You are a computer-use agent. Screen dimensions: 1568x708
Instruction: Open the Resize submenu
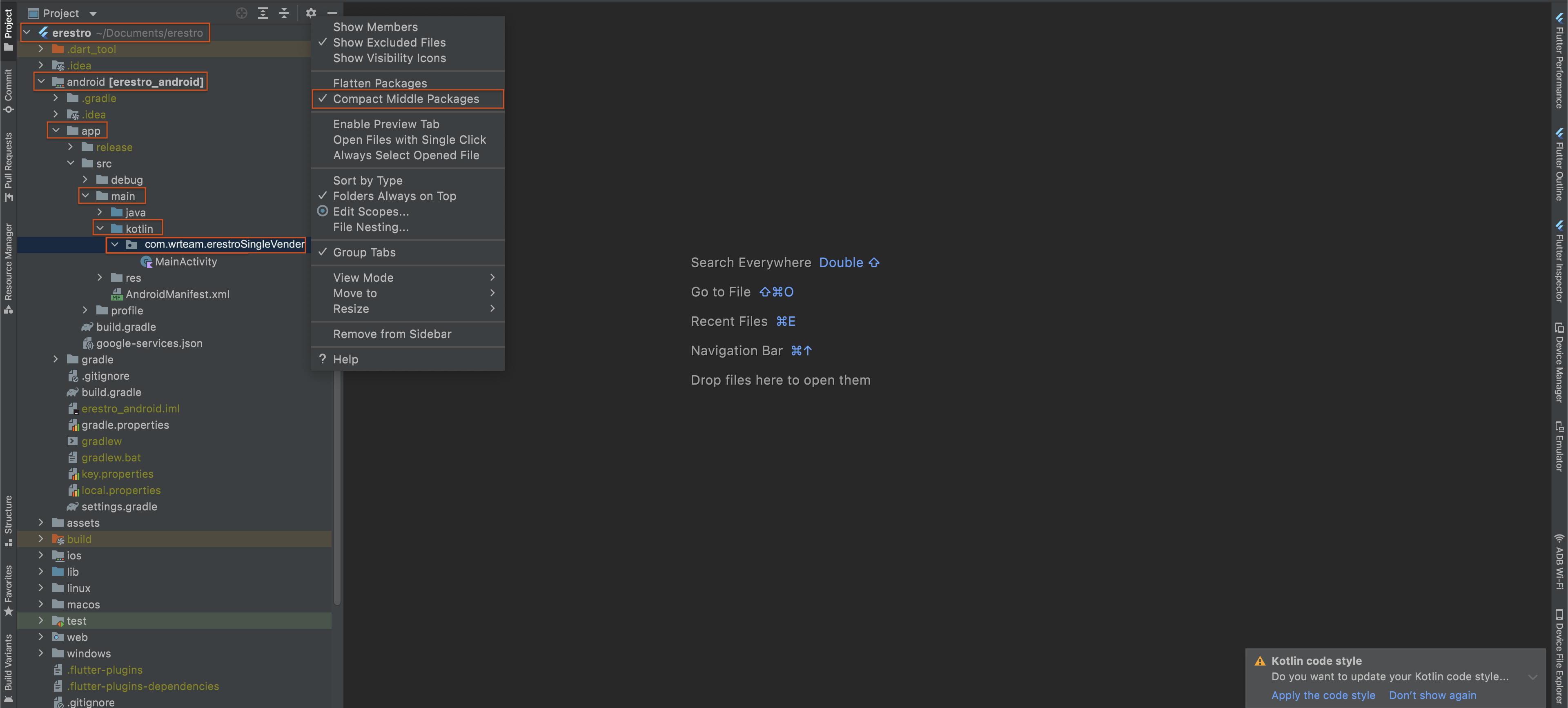pyautogui.click(x=407, y=309)
